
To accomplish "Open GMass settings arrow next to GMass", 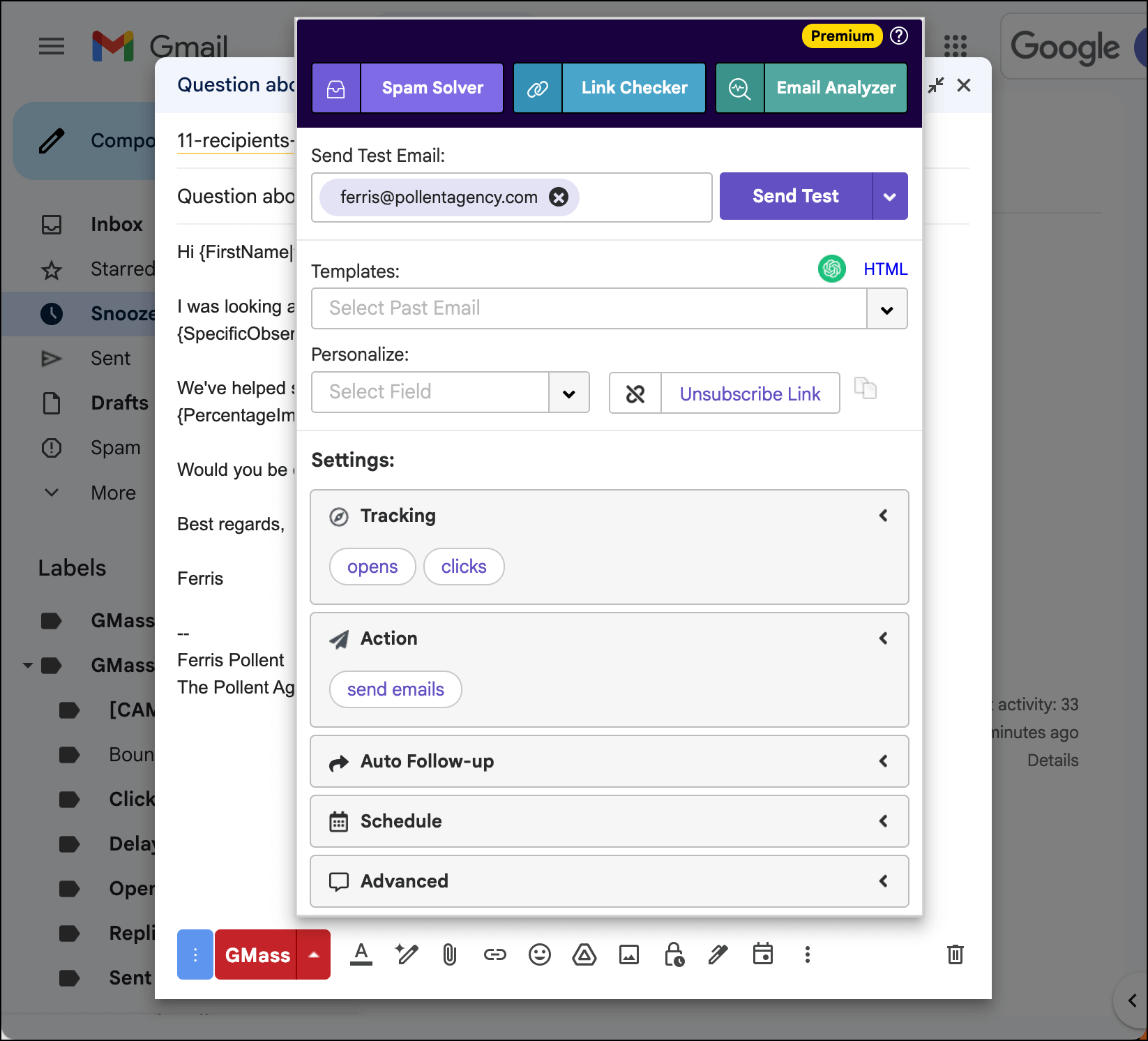I will coord(314,954).
